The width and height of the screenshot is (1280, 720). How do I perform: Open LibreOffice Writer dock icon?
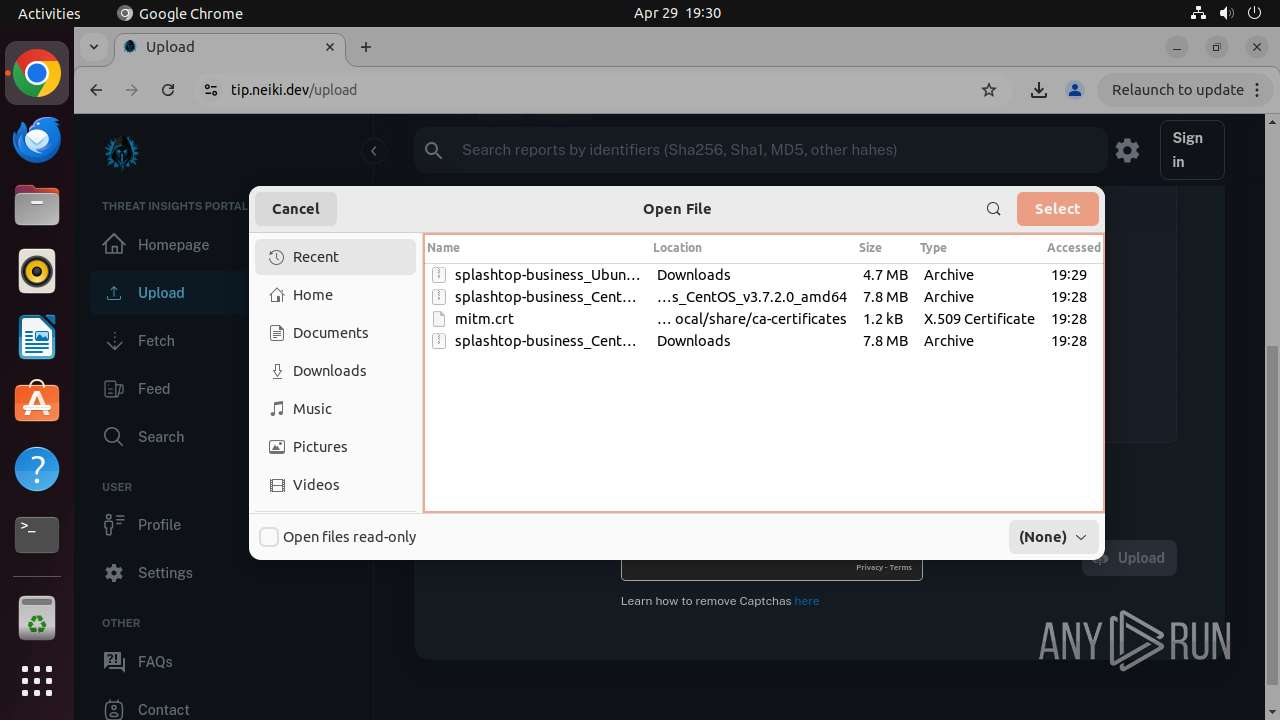pos(37,337)
